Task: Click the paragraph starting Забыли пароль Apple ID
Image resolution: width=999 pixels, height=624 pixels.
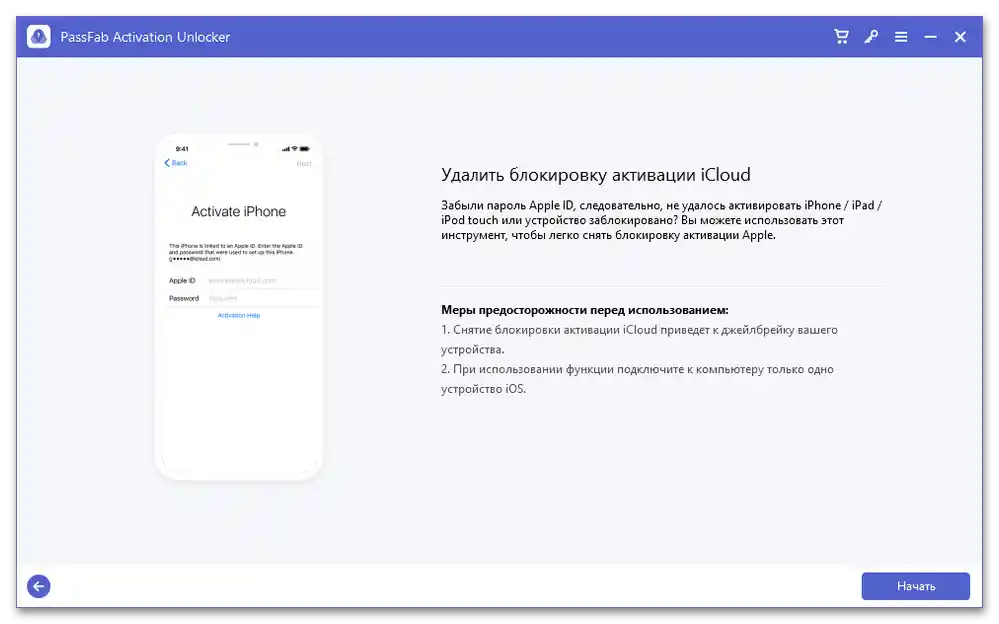Action: pos(661,220)
